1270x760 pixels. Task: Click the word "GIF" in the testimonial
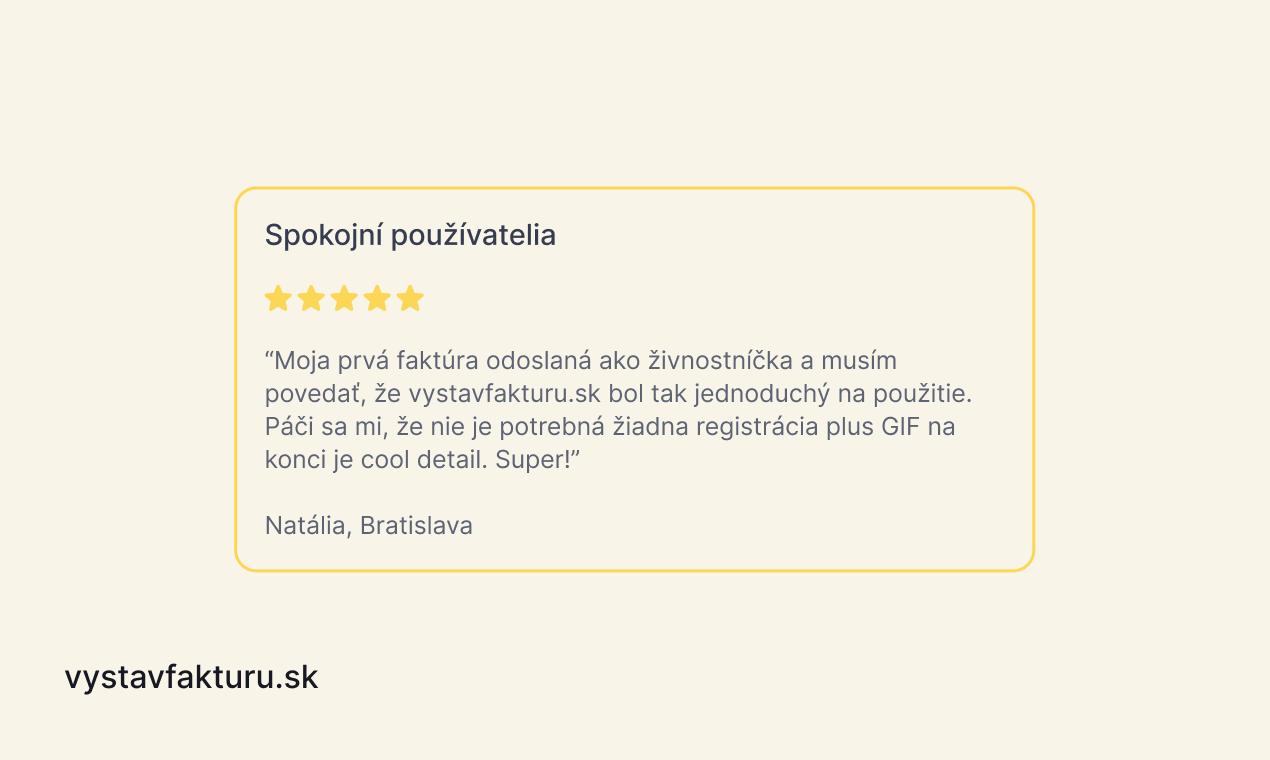(900, 427)
